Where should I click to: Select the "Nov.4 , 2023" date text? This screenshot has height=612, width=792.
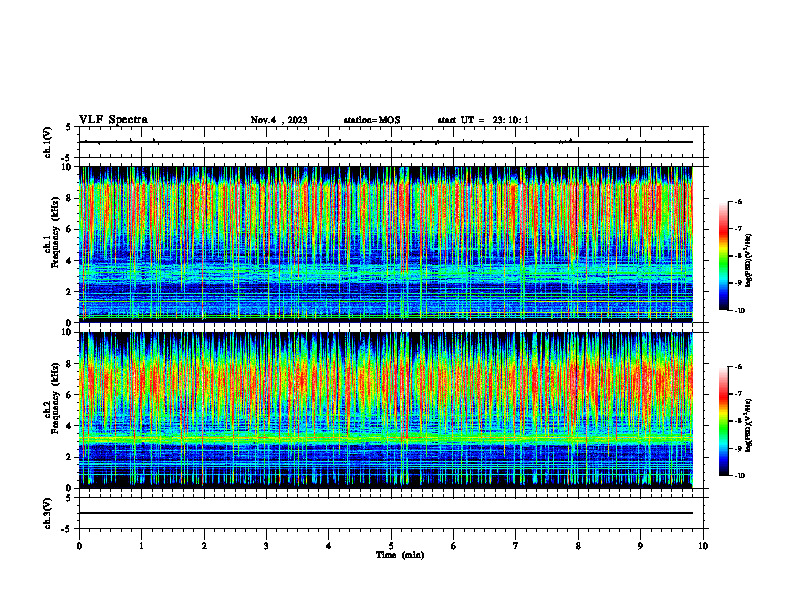(279, 120)
